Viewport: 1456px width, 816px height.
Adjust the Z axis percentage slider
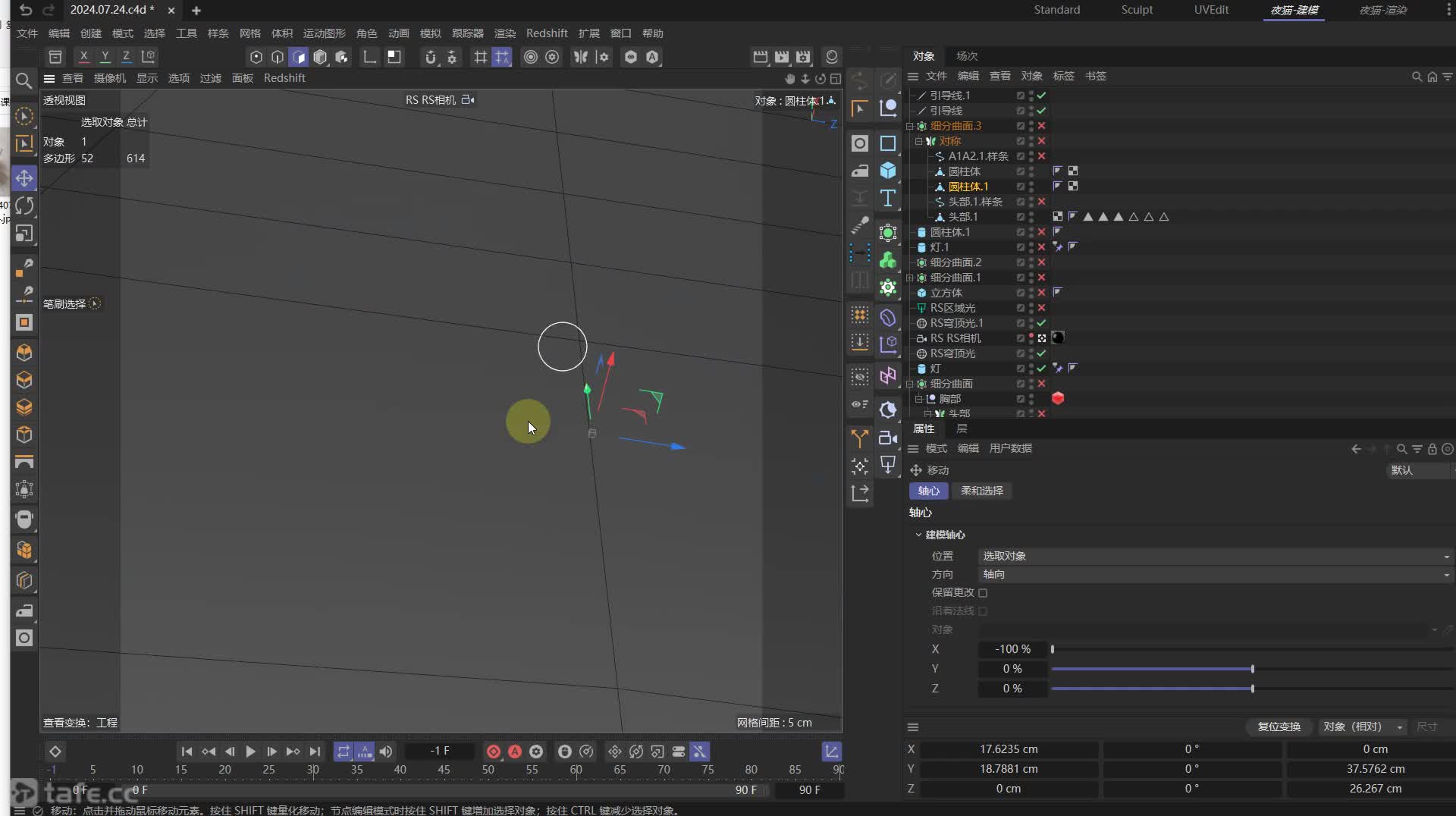coord(1251,689)
